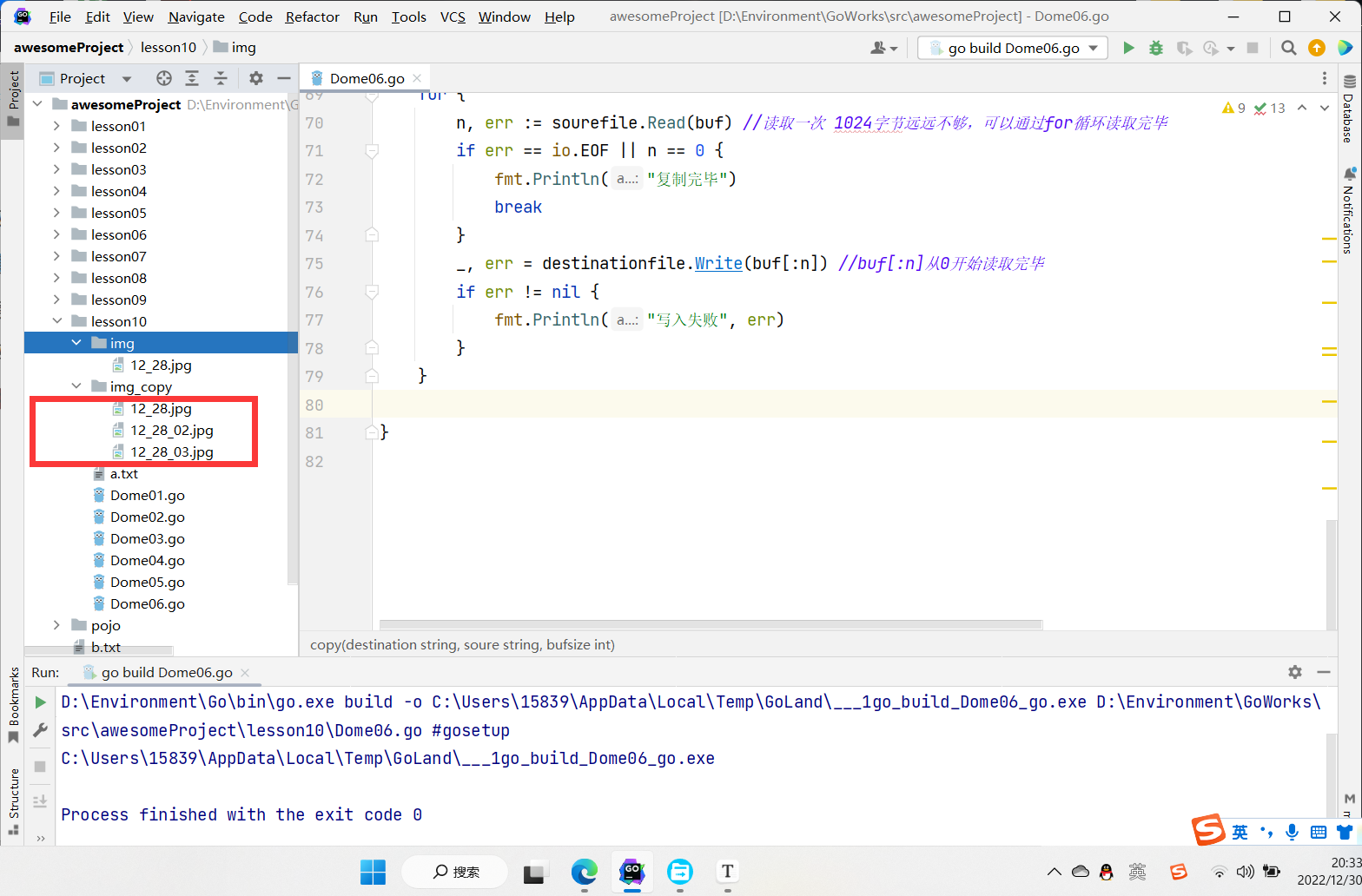Click awesomeProject breadcrumb

[x=69, y=48]
